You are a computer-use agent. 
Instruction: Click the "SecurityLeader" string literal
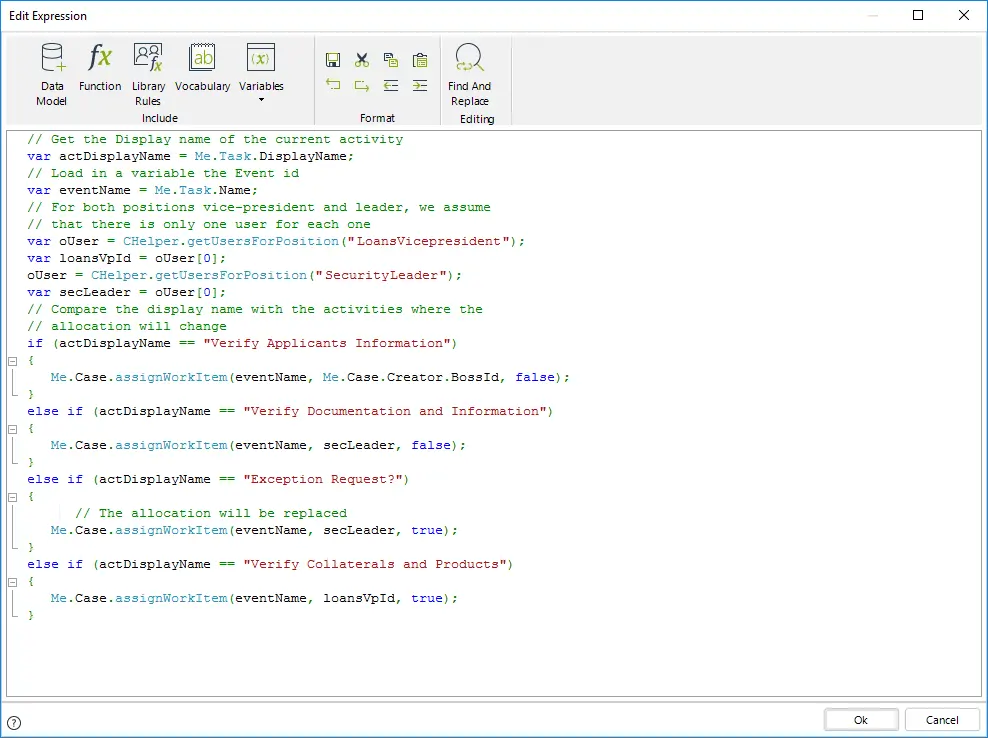coord(381,275)
